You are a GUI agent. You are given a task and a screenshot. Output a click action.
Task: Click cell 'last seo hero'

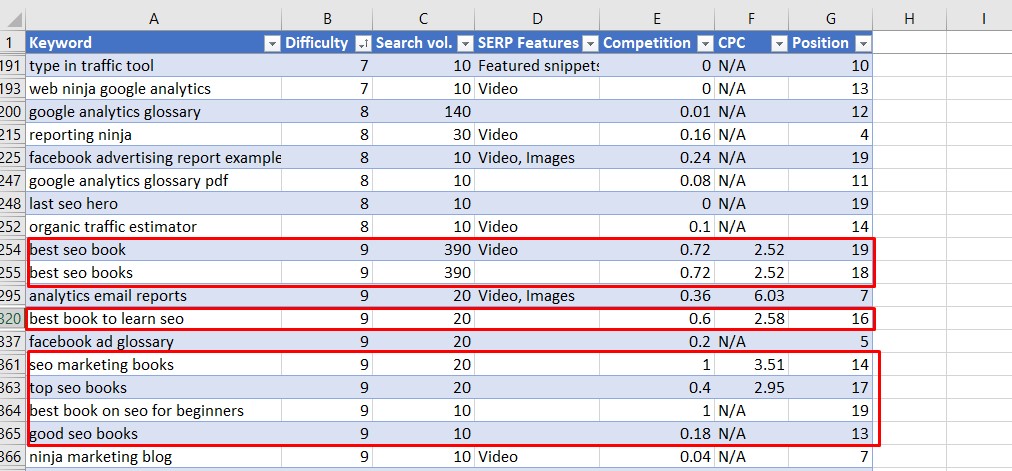tap(154, 204)
